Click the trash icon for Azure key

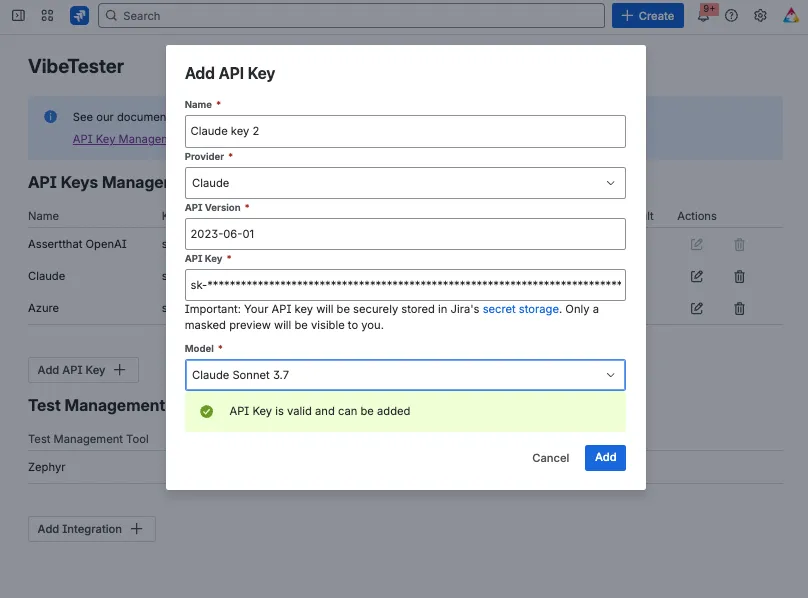(739, 308)
